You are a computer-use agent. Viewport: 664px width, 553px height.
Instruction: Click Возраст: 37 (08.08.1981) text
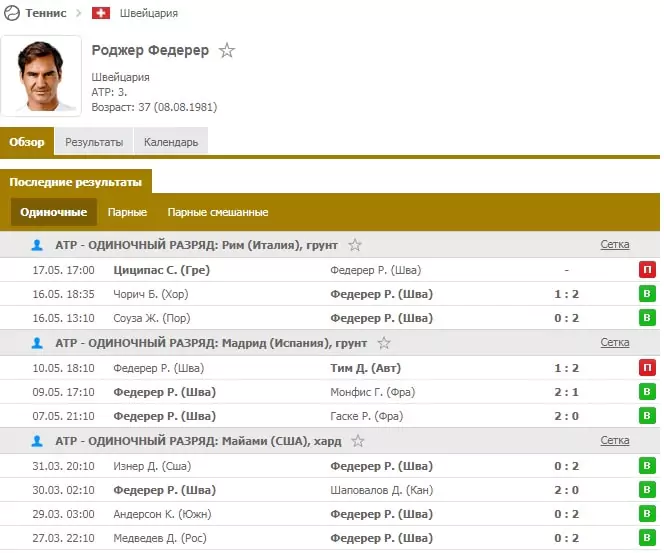(154, 107)
